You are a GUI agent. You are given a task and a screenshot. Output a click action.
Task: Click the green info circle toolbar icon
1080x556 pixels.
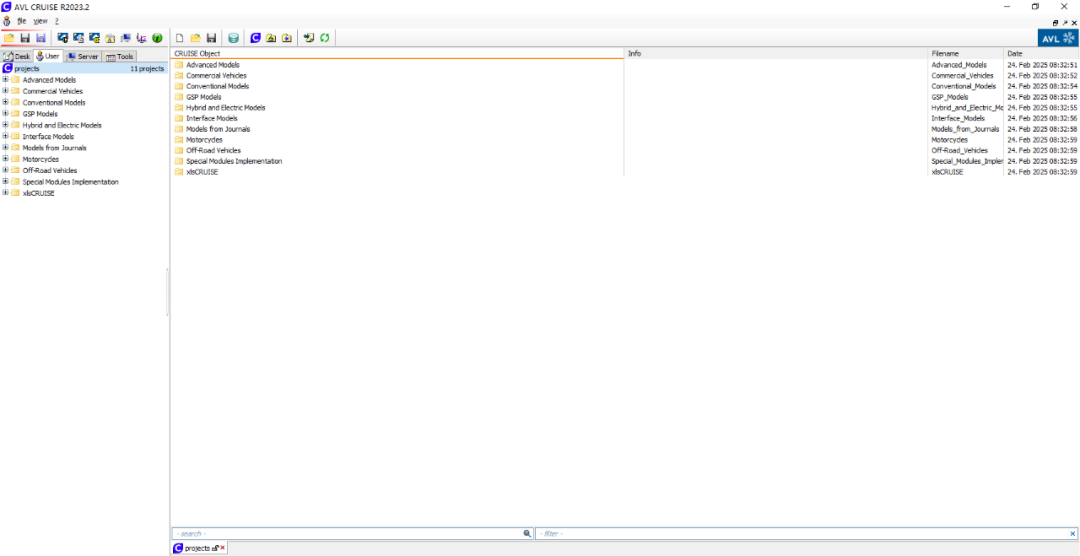pyautogui.click(x=157, y=38)
